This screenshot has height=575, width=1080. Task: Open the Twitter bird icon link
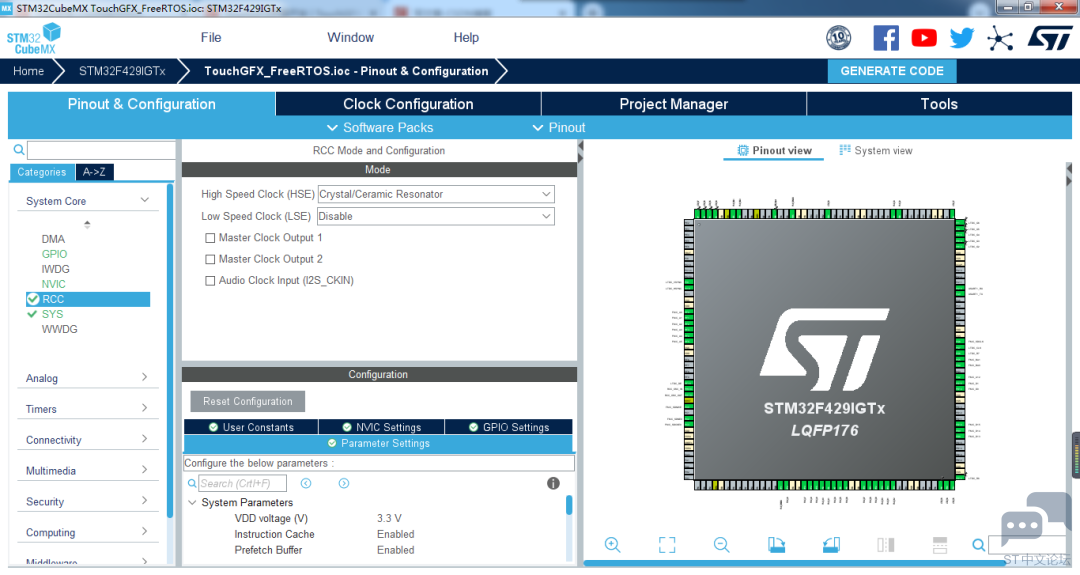click(962, 38)
